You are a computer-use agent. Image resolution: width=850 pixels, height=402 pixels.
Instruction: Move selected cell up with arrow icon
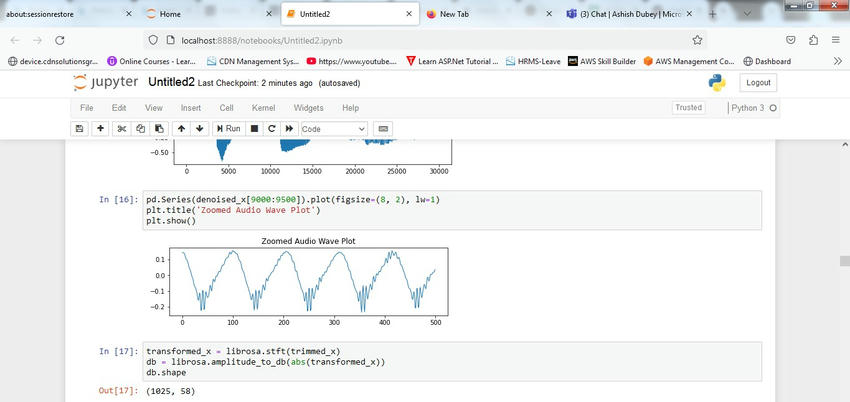181,129
